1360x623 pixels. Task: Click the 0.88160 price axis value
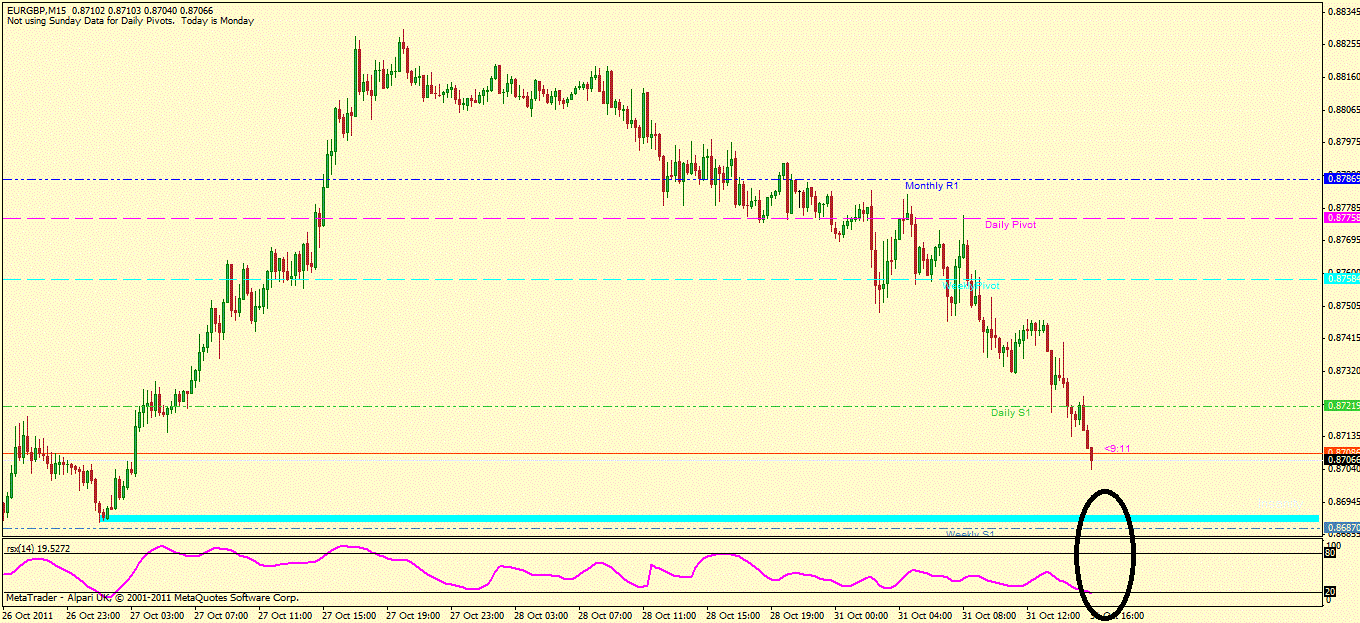[1343, 77]
